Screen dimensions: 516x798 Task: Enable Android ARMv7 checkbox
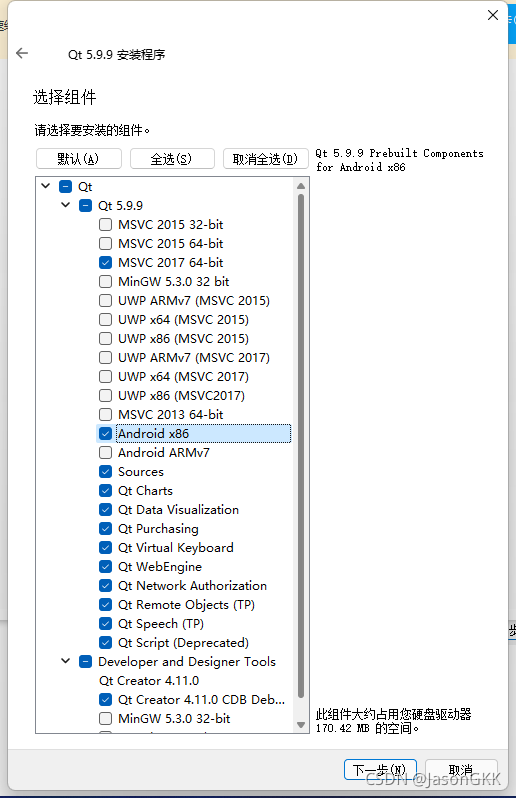tap(105, 452)
